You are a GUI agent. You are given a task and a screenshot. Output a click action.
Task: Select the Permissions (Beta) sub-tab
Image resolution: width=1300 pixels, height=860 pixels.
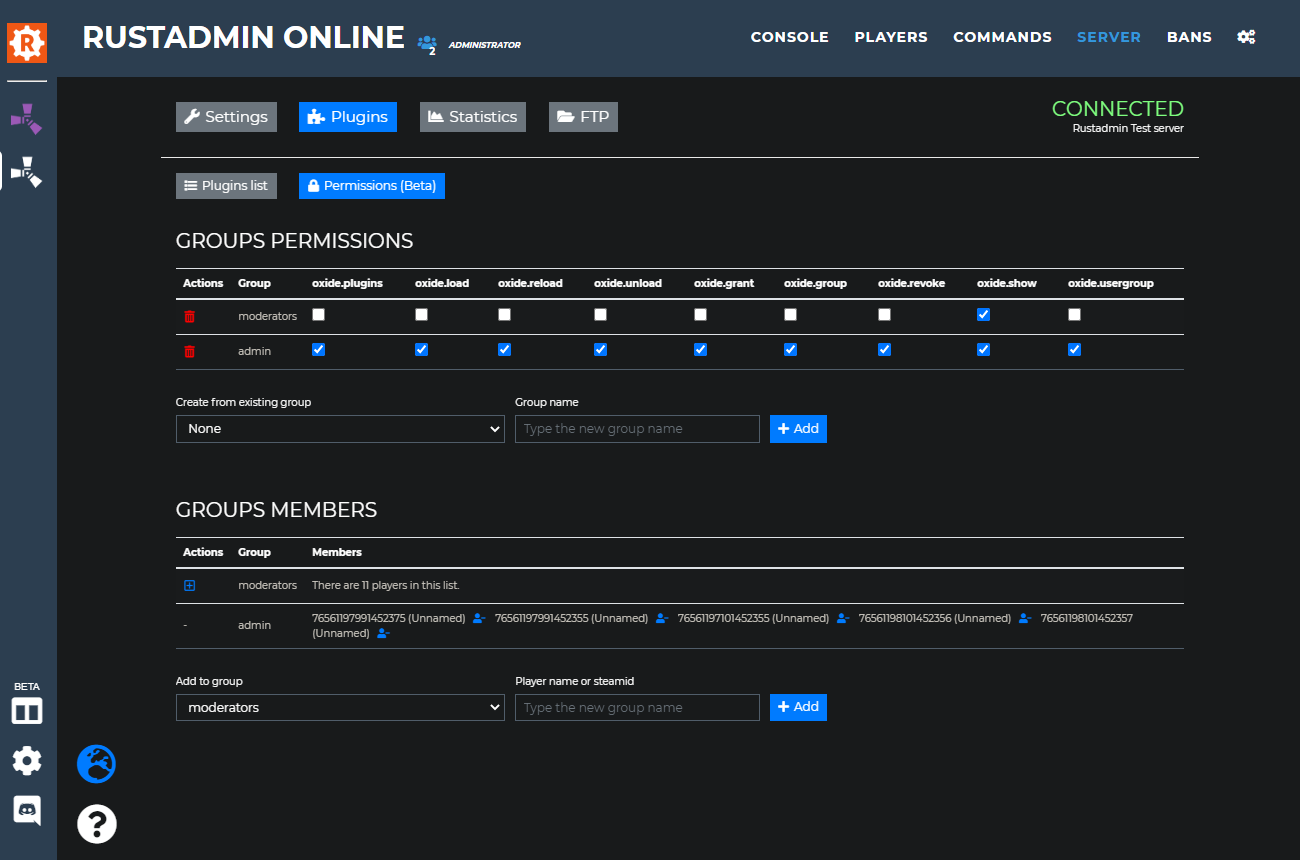pos(372,186)
